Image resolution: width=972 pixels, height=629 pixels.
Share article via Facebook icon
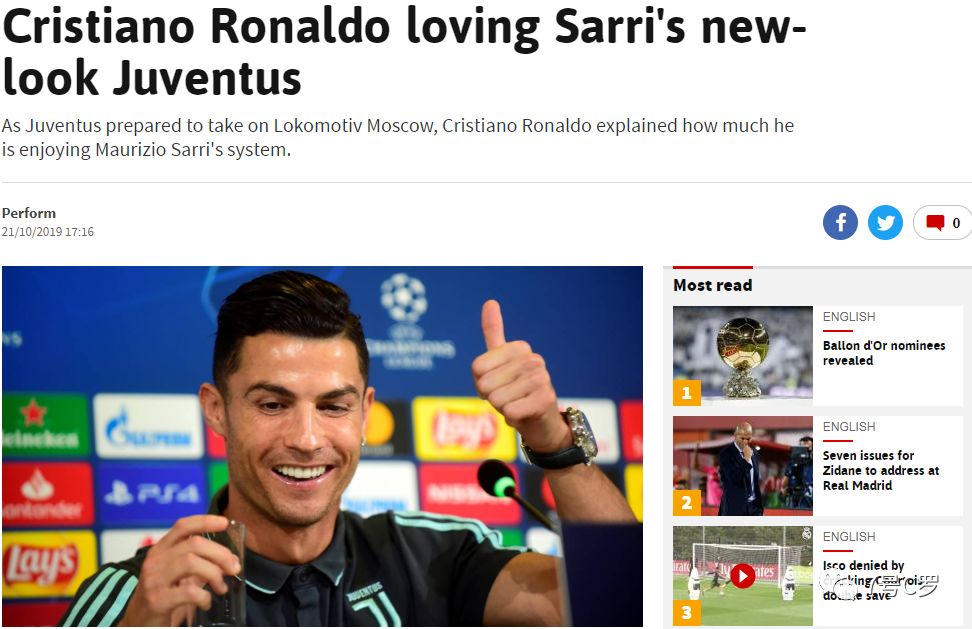click(840, 222)
